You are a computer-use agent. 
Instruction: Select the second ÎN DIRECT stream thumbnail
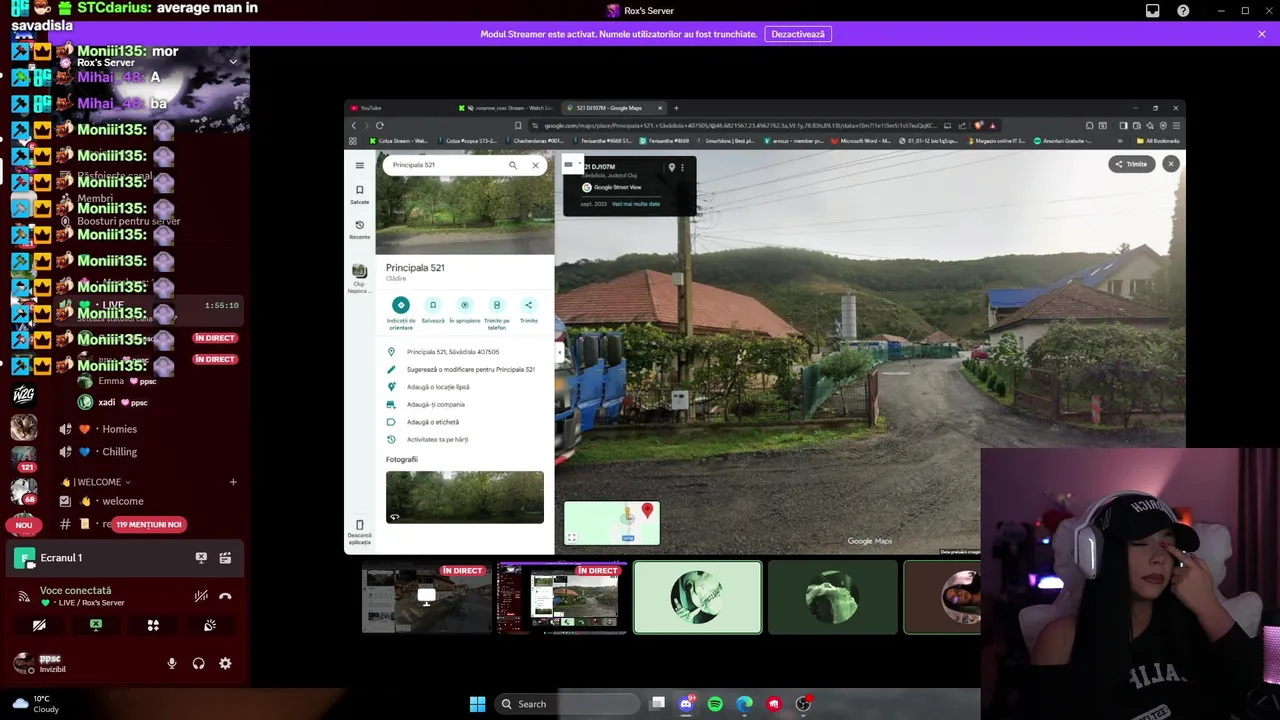tap(562, 598)
